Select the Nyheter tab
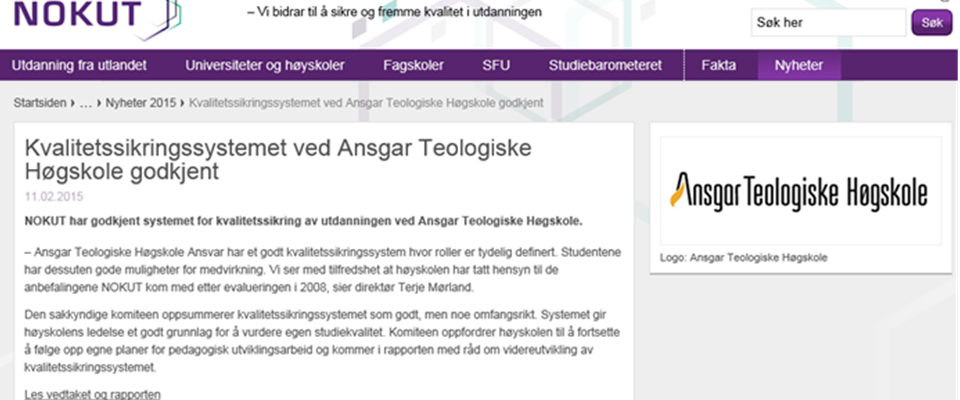 (x=798, y=66)
